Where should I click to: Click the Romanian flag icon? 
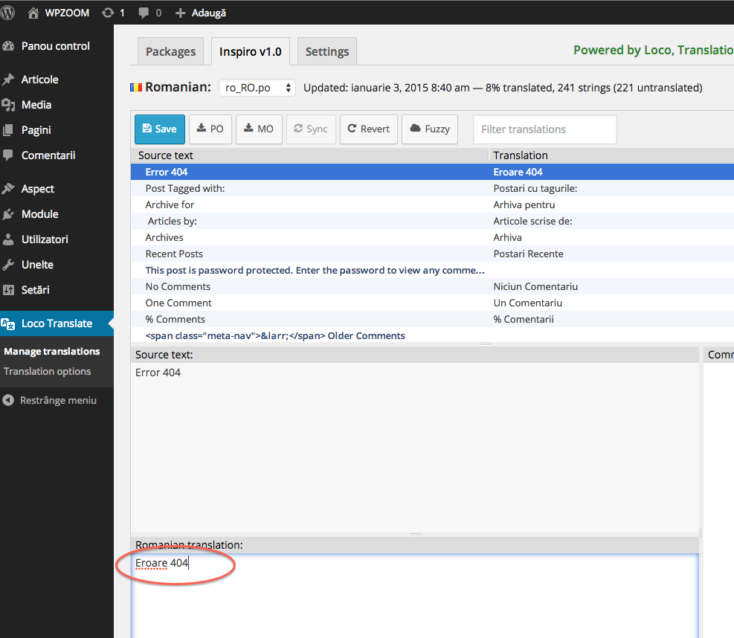coord(136,87)
